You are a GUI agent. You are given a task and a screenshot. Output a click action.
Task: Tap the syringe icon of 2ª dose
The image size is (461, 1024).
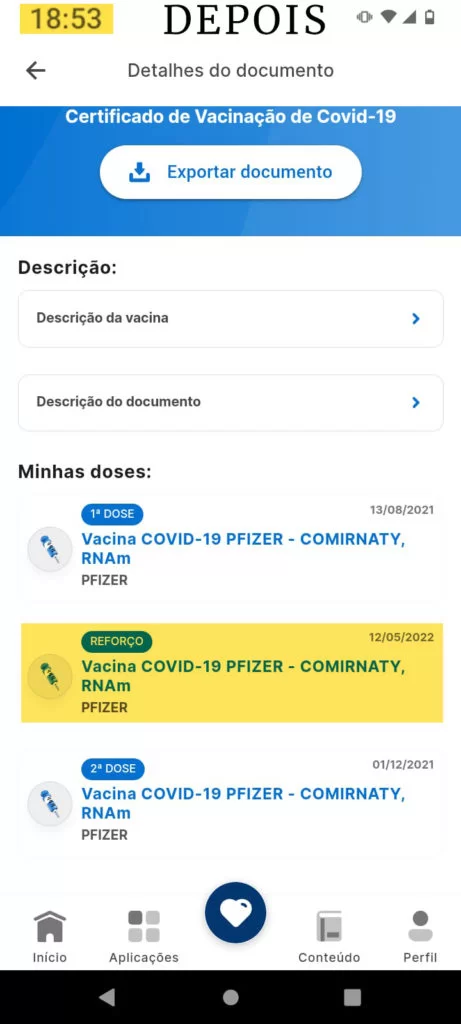(x=50, y=804)
